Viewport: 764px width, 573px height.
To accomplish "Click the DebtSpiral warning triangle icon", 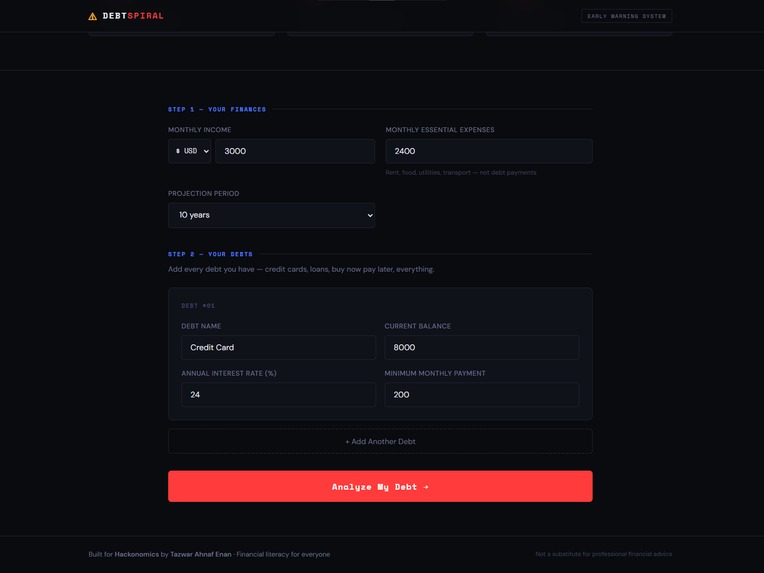I will click(93, 16).
